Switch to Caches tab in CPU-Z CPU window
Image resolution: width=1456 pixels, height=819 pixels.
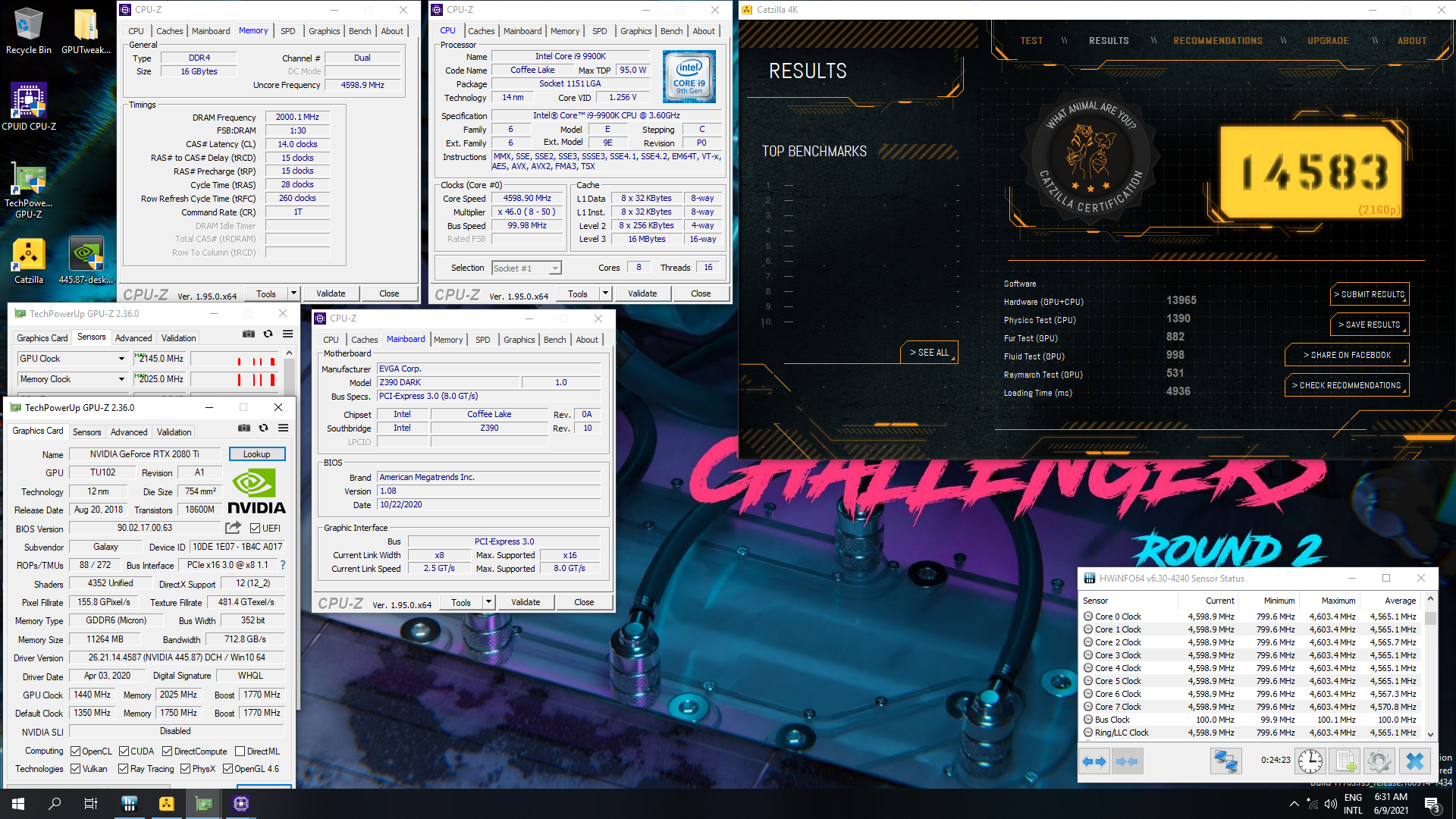coord(481,31)
